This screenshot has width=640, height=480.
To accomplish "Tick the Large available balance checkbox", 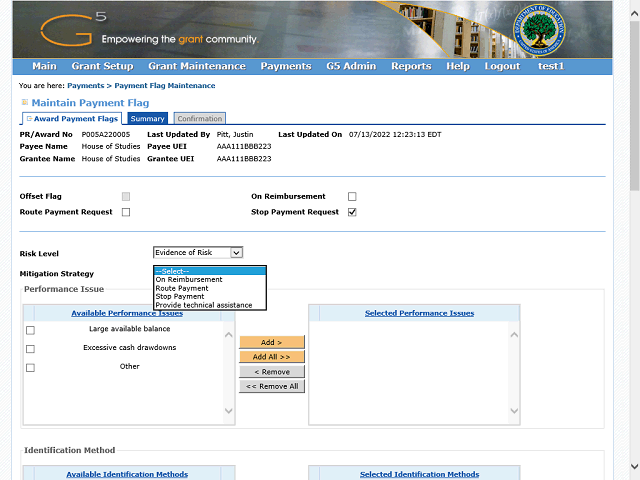I will pos(30,330).
